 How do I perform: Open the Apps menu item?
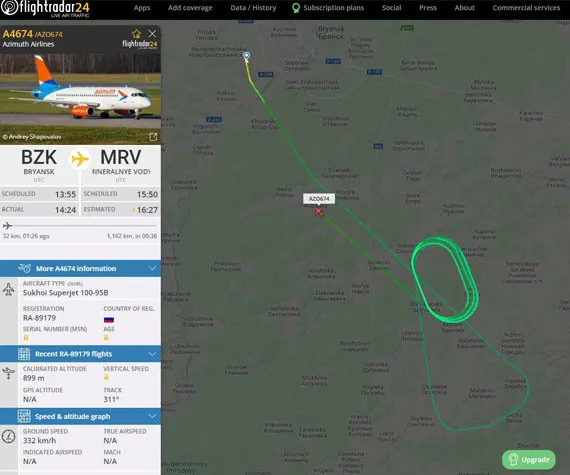pyautogui.click(x=142, y=8)
